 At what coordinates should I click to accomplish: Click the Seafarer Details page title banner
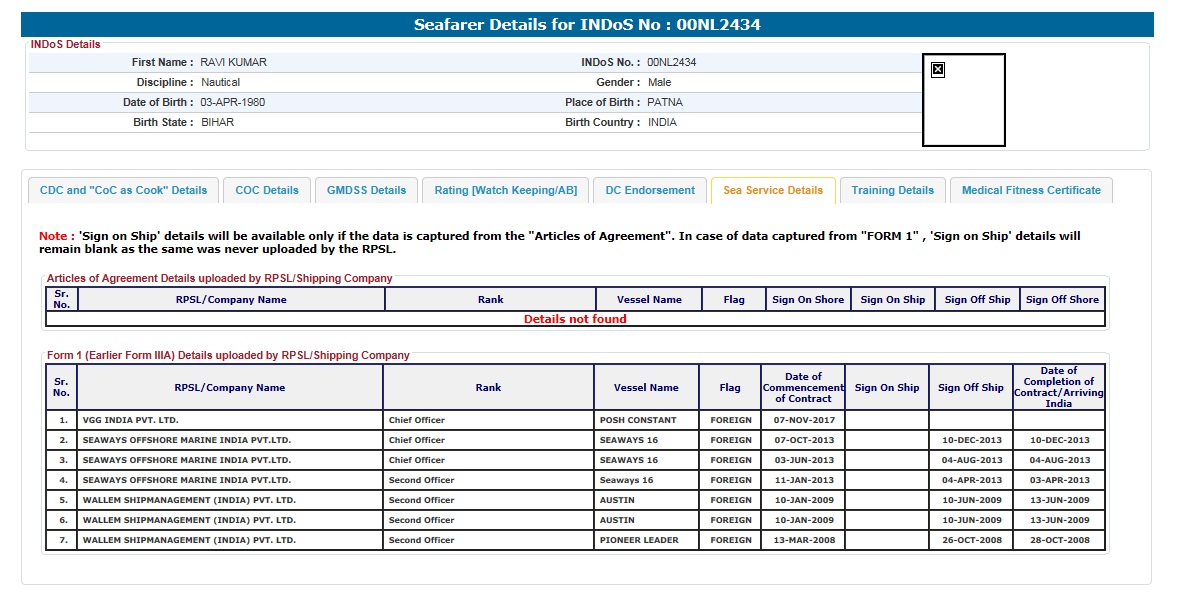click(587, 25)
